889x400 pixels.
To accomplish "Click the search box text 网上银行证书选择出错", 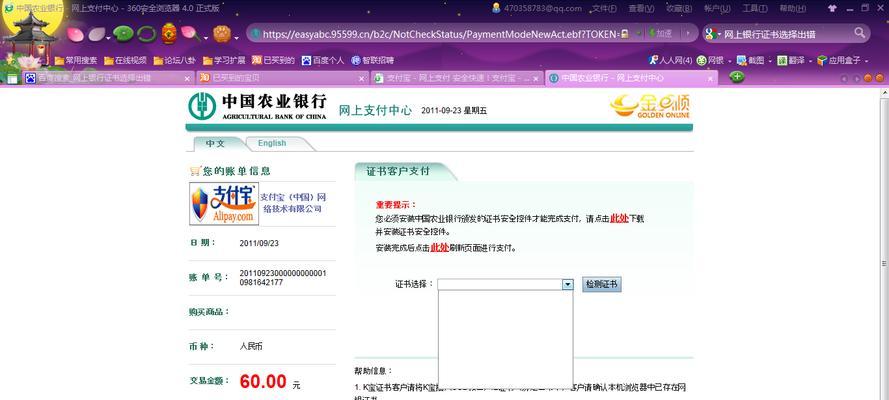I will pos(771,34).
